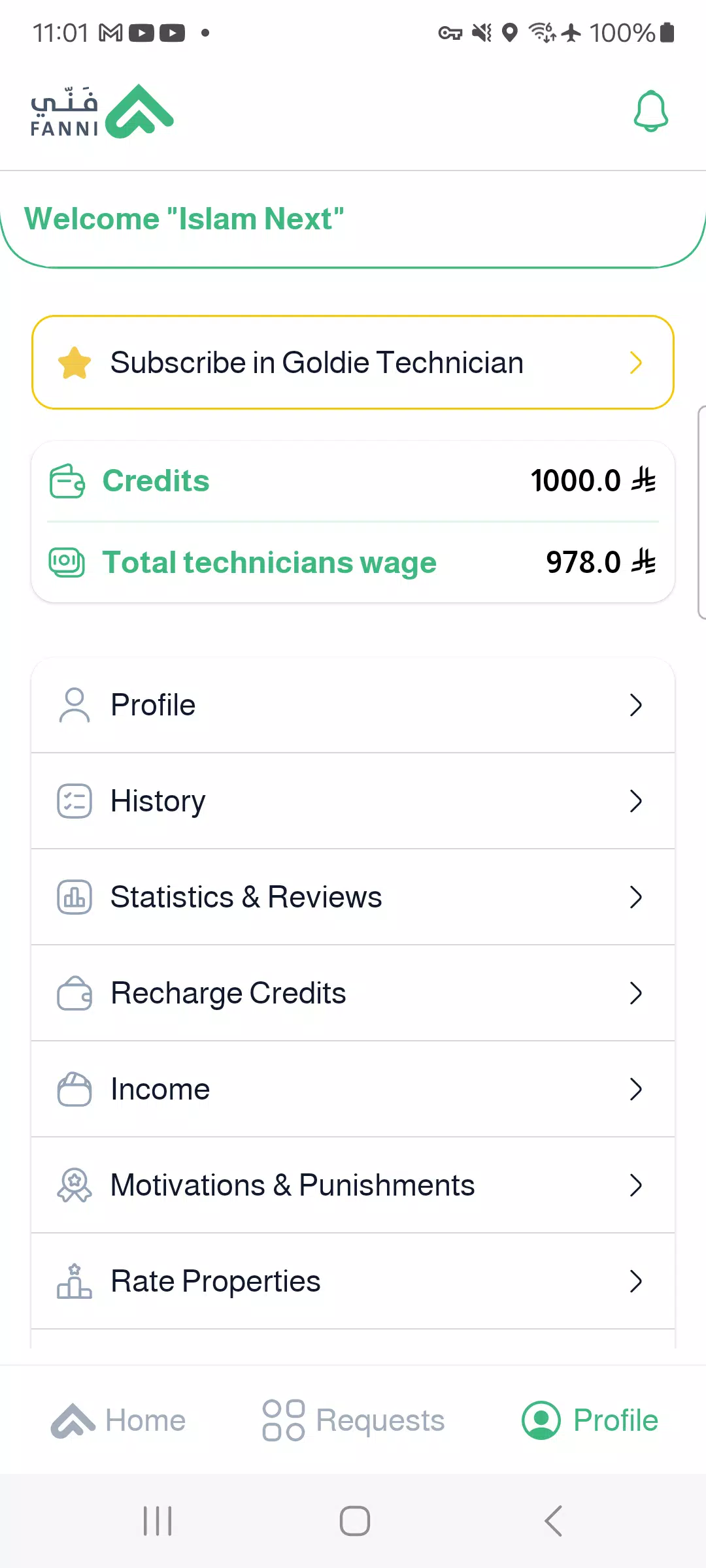Switch to the Requests tab

[353, 1420]
